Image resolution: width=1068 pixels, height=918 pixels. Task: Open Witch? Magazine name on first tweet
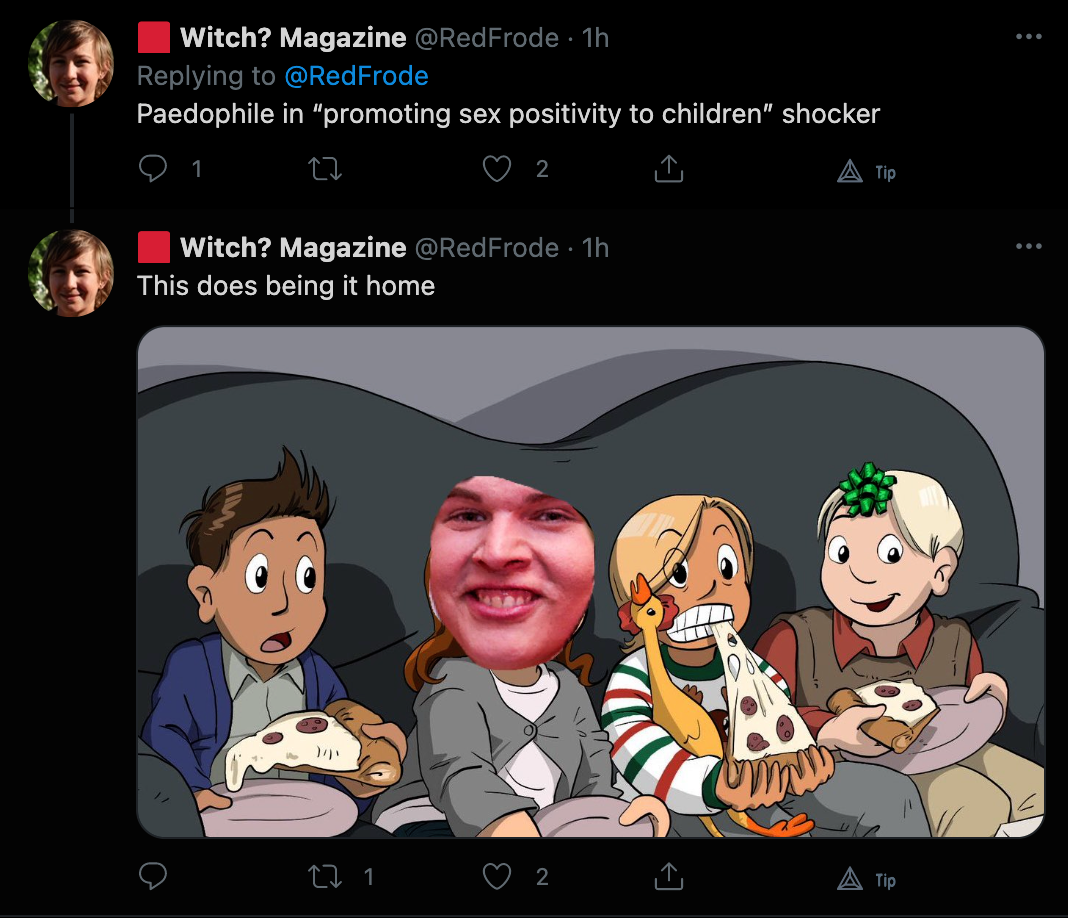[x=293, y=38]
